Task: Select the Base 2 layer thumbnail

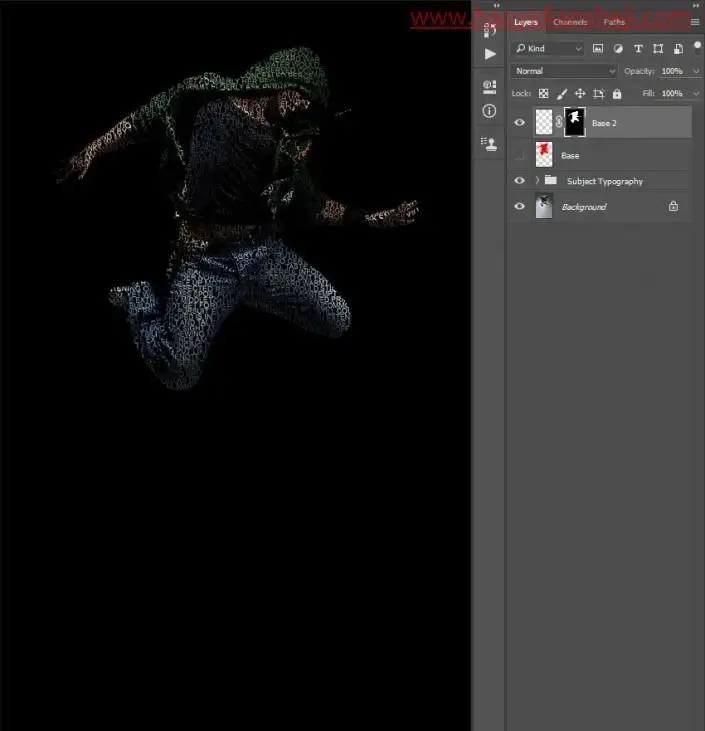Action: (544, 122)
